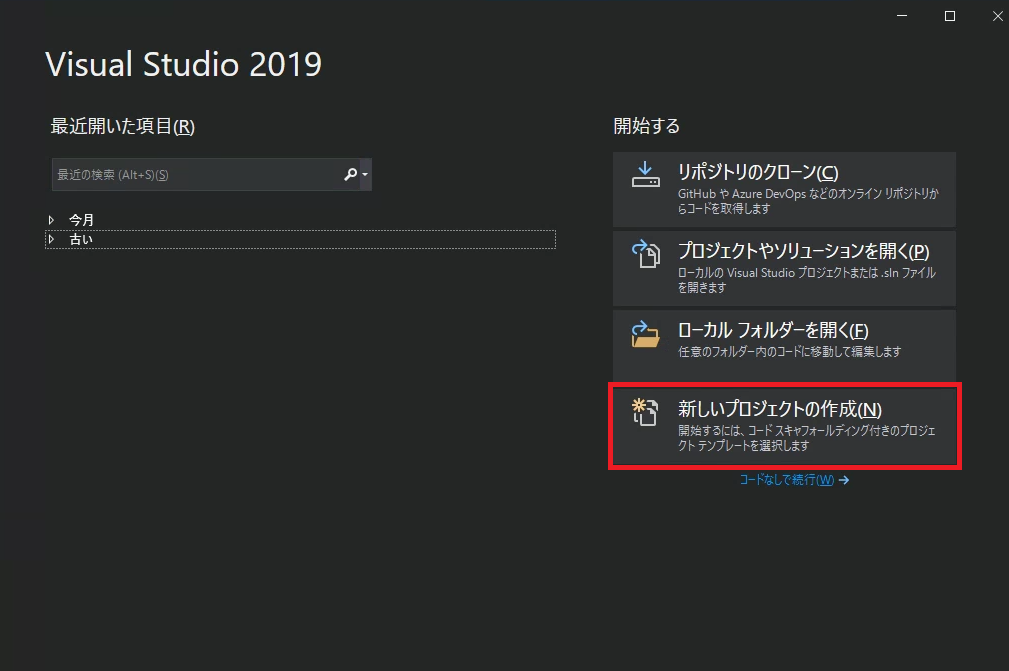Click the 任意のフォルダー内のコードに移動 description
1009x671 pixels.
tap(790, 351)
